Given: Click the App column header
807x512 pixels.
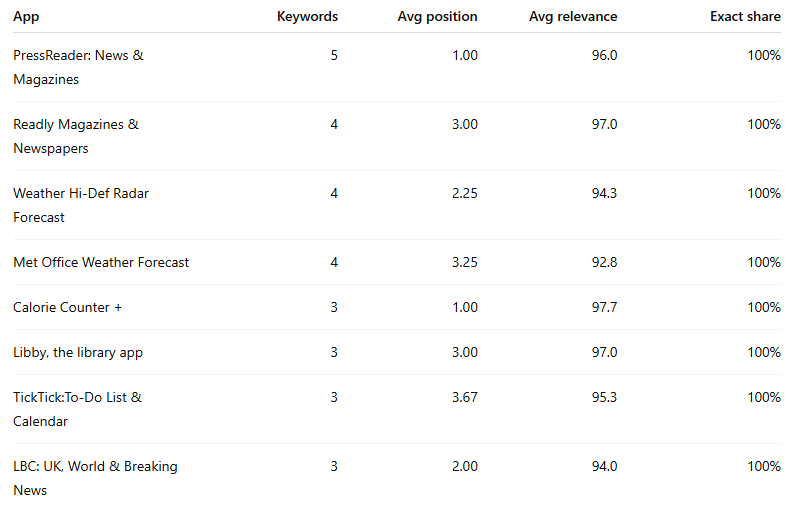Looking at the screenshot, I should (x=26, y=16).
